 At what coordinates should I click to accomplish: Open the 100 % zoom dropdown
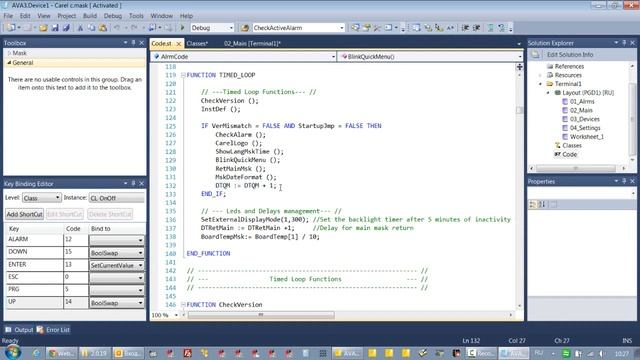tap(176, 315)
